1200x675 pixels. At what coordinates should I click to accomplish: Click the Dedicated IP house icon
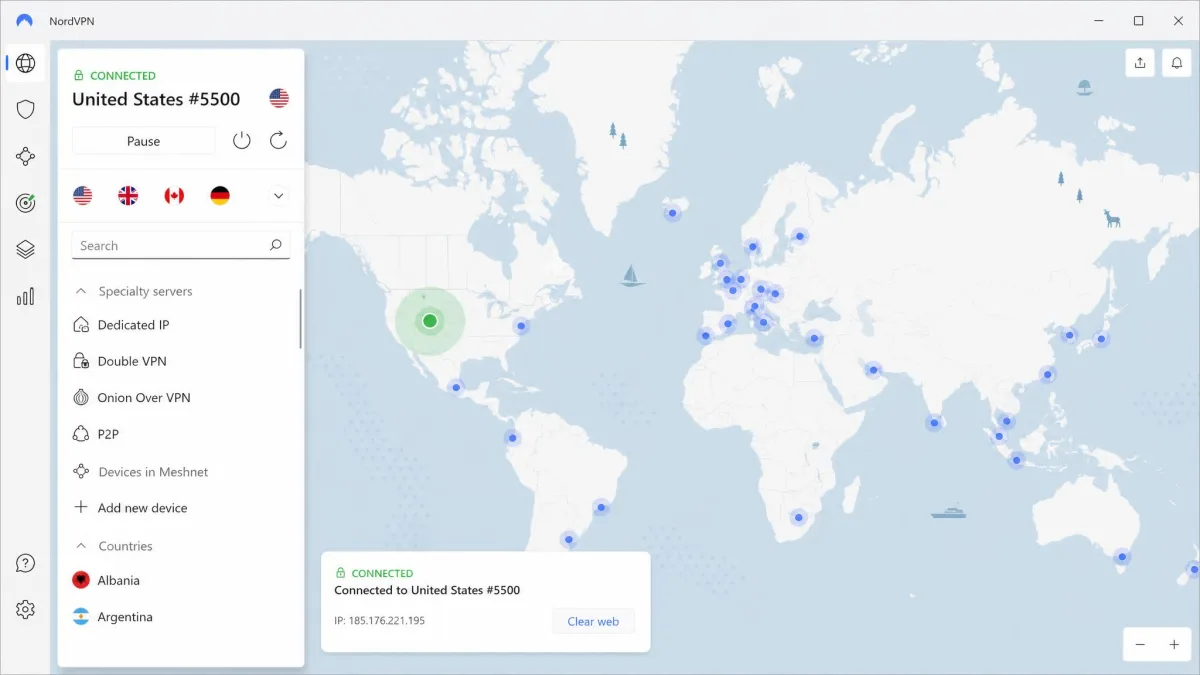point(82,325)
